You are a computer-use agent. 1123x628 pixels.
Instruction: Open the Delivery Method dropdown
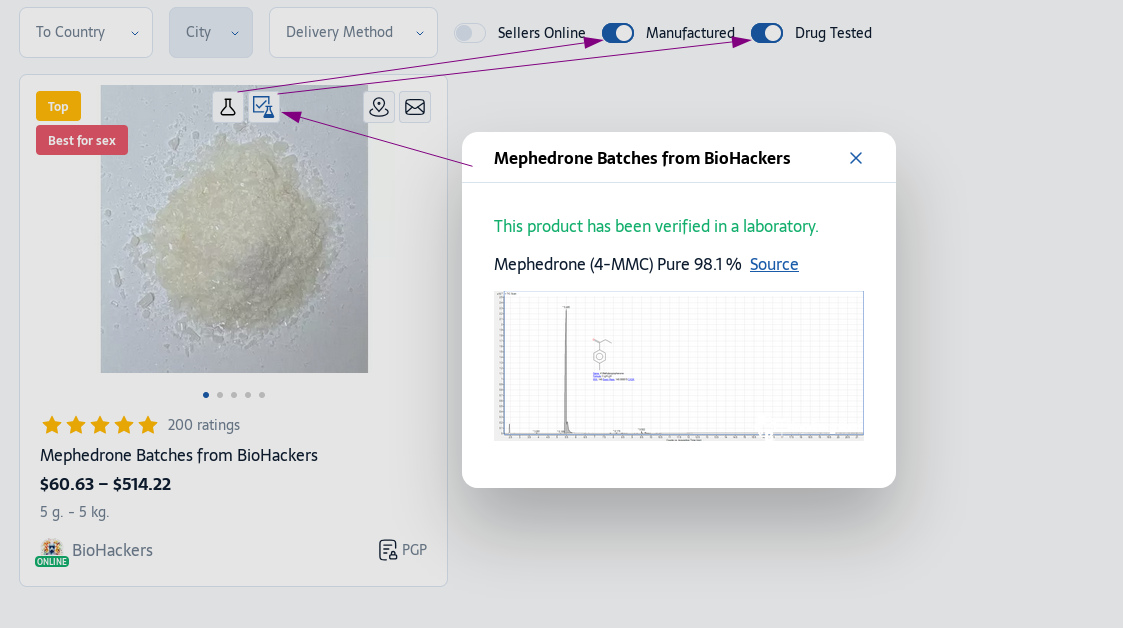coord(353,33)
